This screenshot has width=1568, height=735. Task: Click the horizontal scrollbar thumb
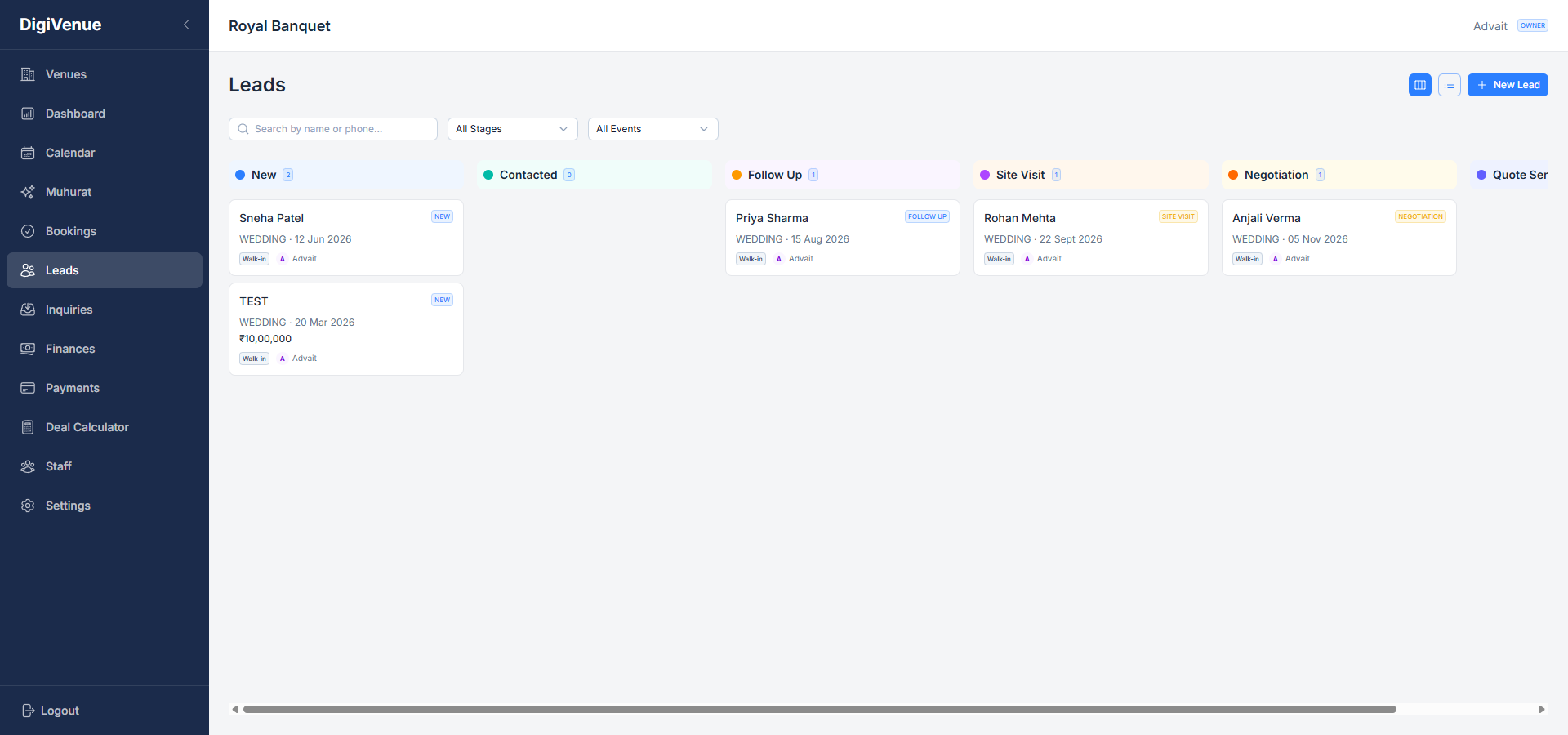[820, 709]
